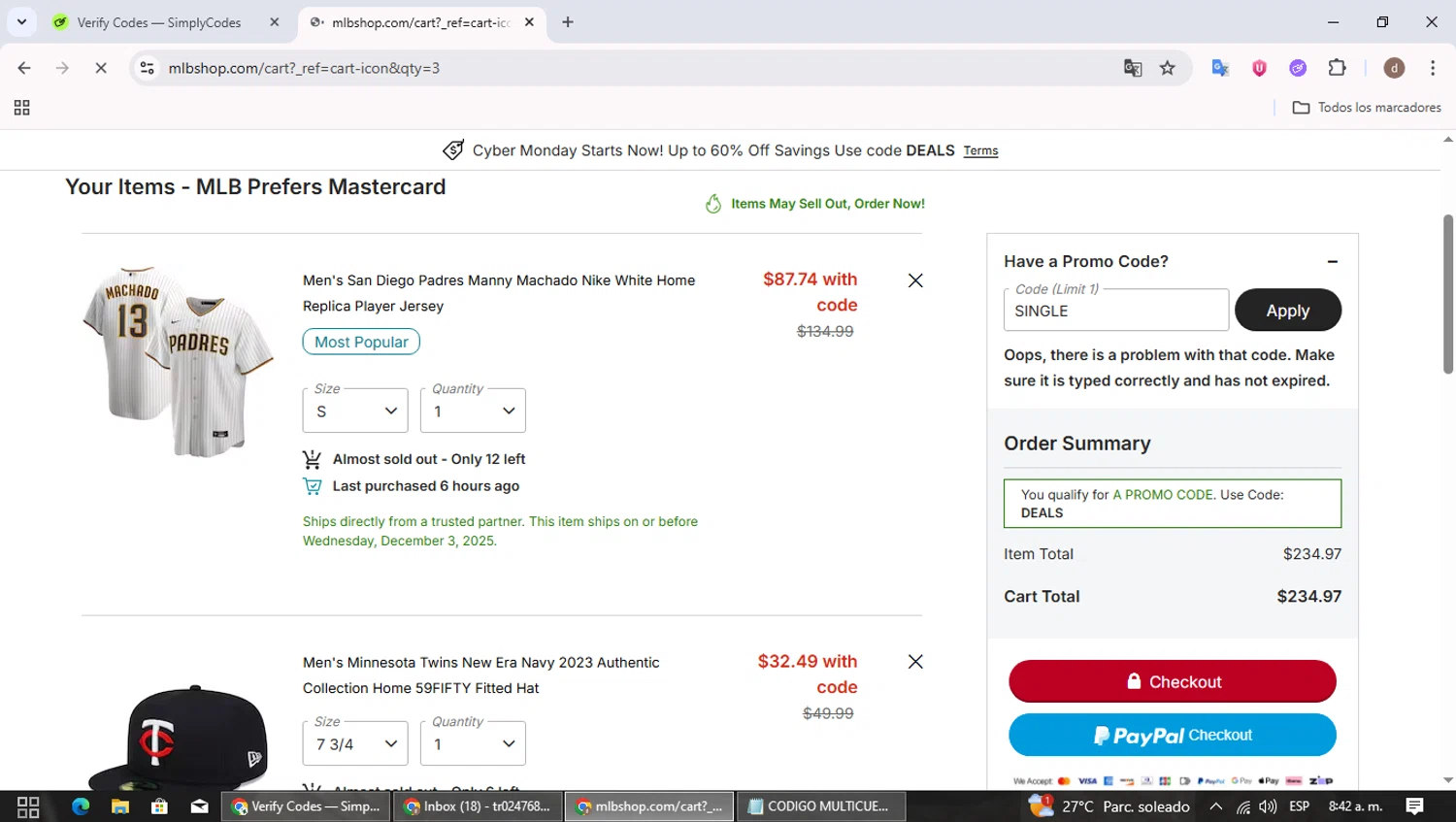Image resolution: width=1456 pixels, height=822 pixels.
Task: Open the 8:42 a. m. clock
Action: [1355, 806]
